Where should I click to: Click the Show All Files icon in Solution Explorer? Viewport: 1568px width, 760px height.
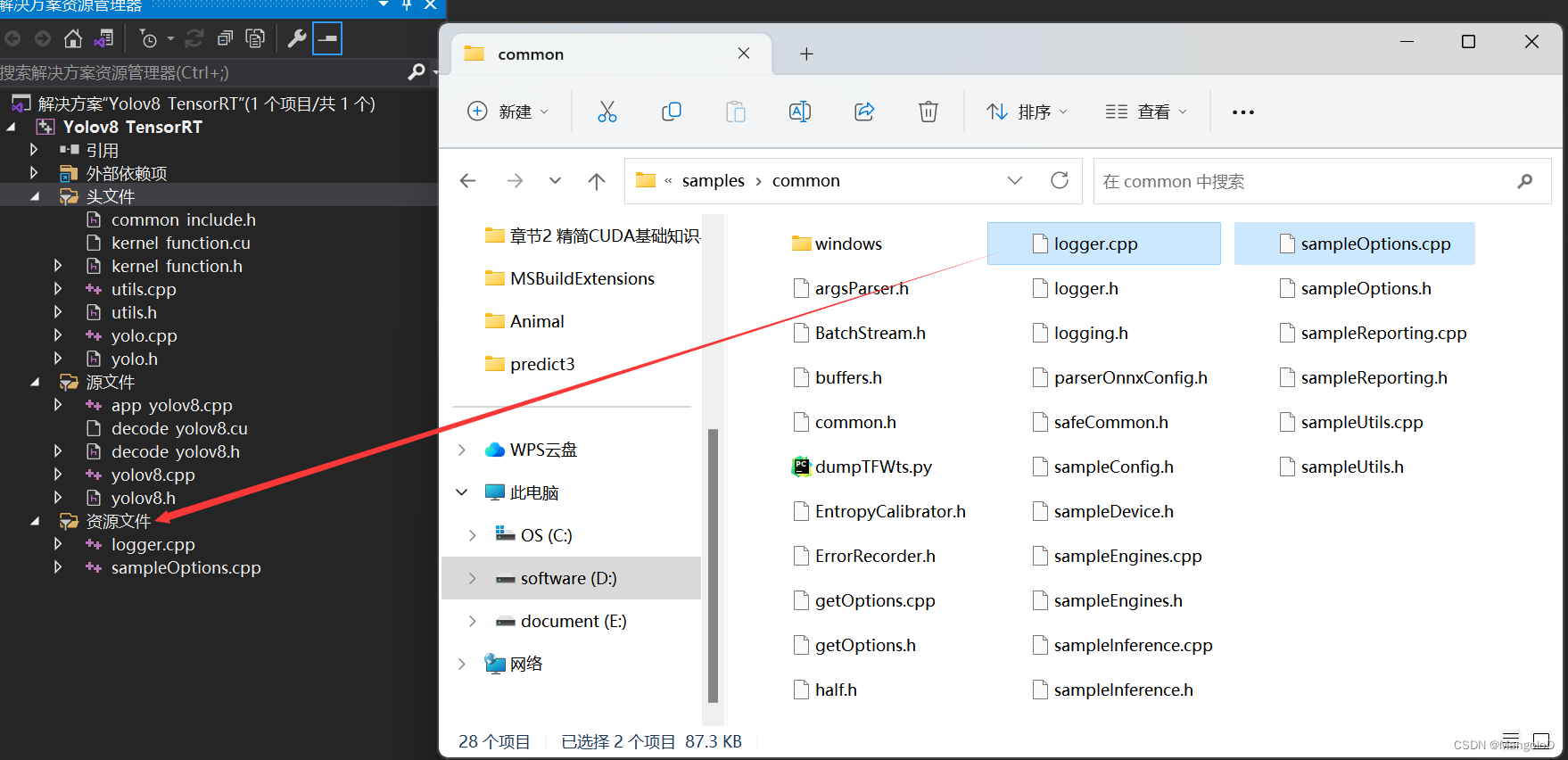(255, 38)
